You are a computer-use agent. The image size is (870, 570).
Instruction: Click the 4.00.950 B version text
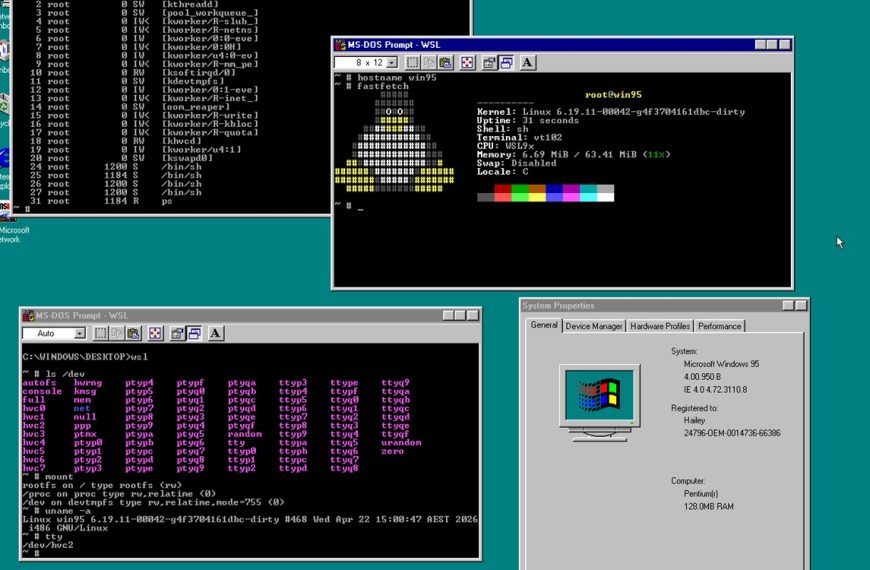pyautogui.click(x=702, y=377)
